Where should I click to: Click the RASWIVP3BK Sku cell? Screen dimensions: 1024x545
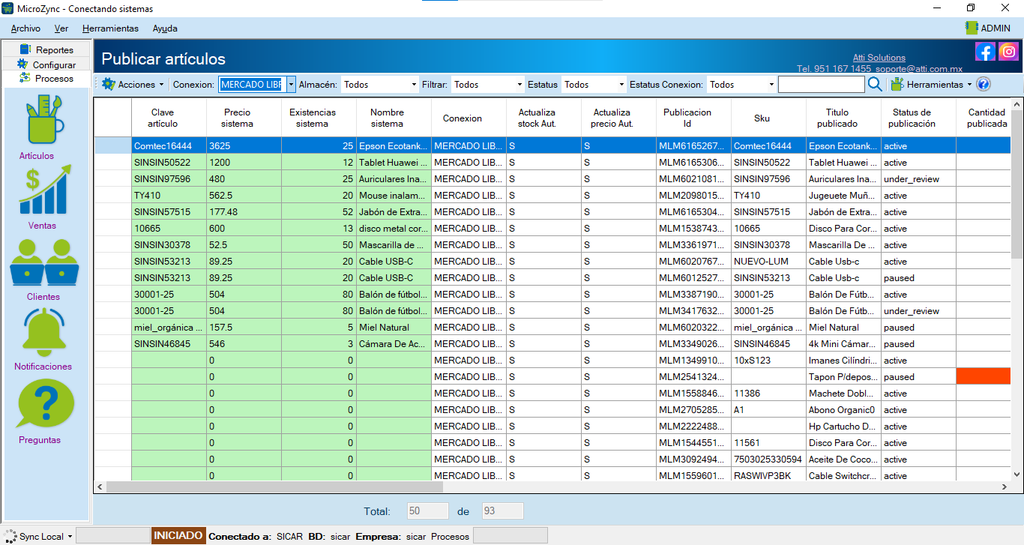(769, 475)
